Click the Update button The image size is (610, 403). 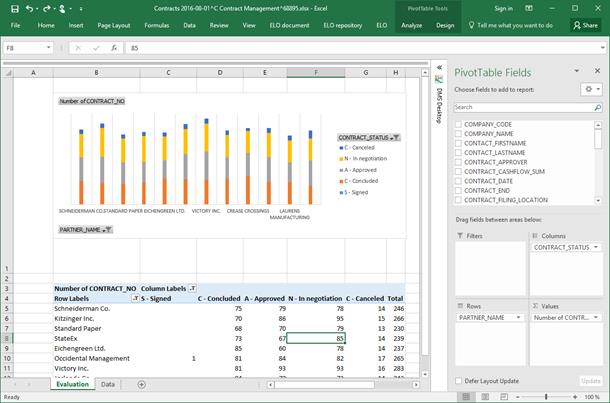591,381
